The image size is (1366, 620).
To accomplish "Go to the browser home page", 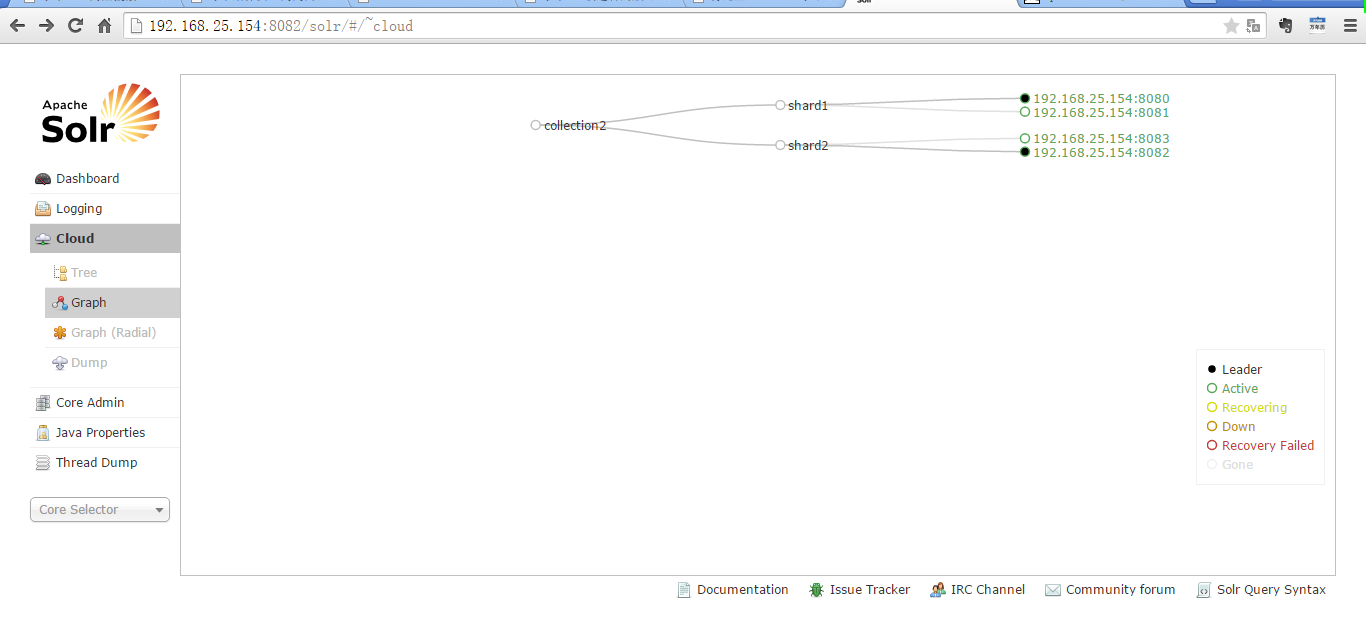I will tap(104, 26).
